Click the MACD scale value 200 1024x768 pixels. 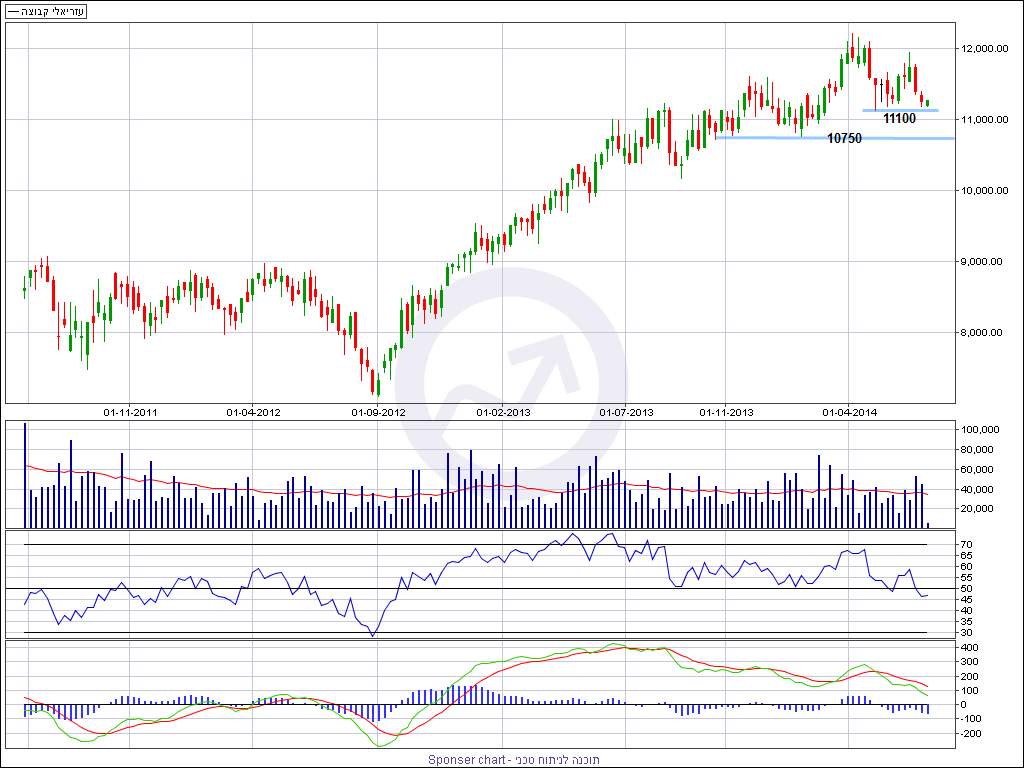968,676
